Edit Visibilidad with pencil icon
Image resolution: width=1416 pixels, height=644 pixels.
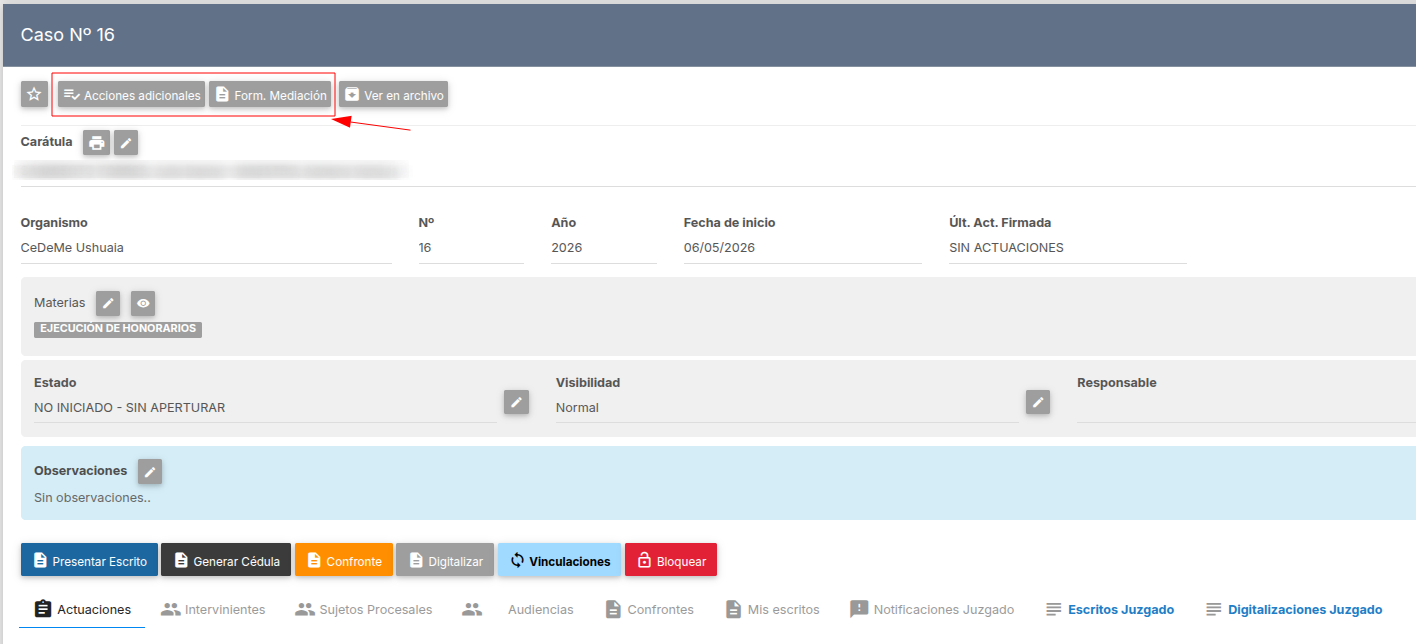click(x=1038, y=402)
